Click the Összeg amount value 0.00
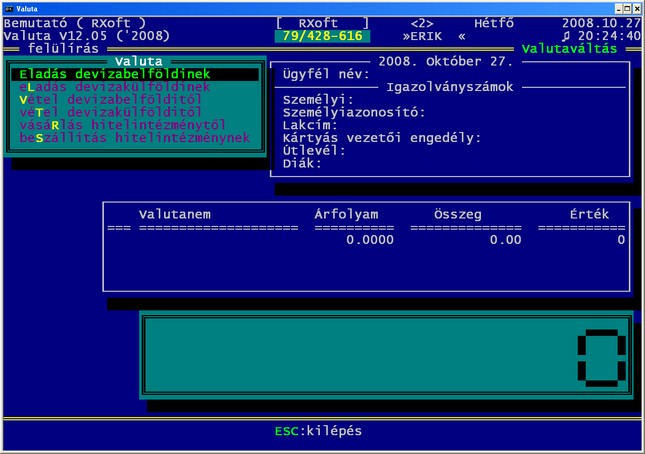Viewport: 645px width, 454px height. (x=505, y=240)
